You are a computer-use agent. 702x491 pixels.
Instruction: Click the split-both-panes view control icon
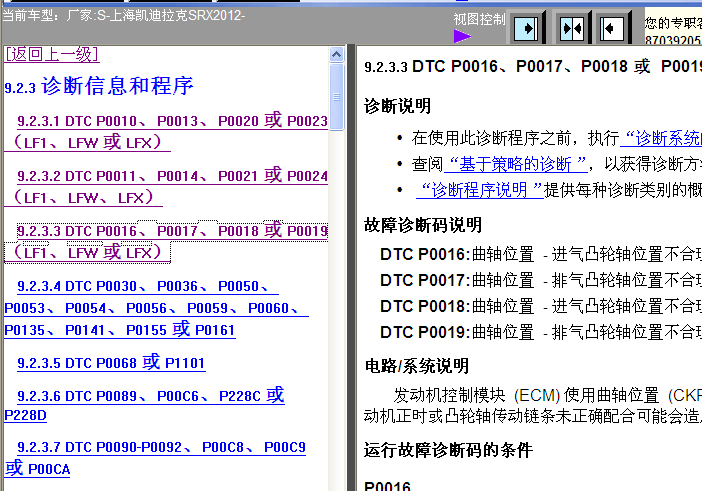point(572,28)
